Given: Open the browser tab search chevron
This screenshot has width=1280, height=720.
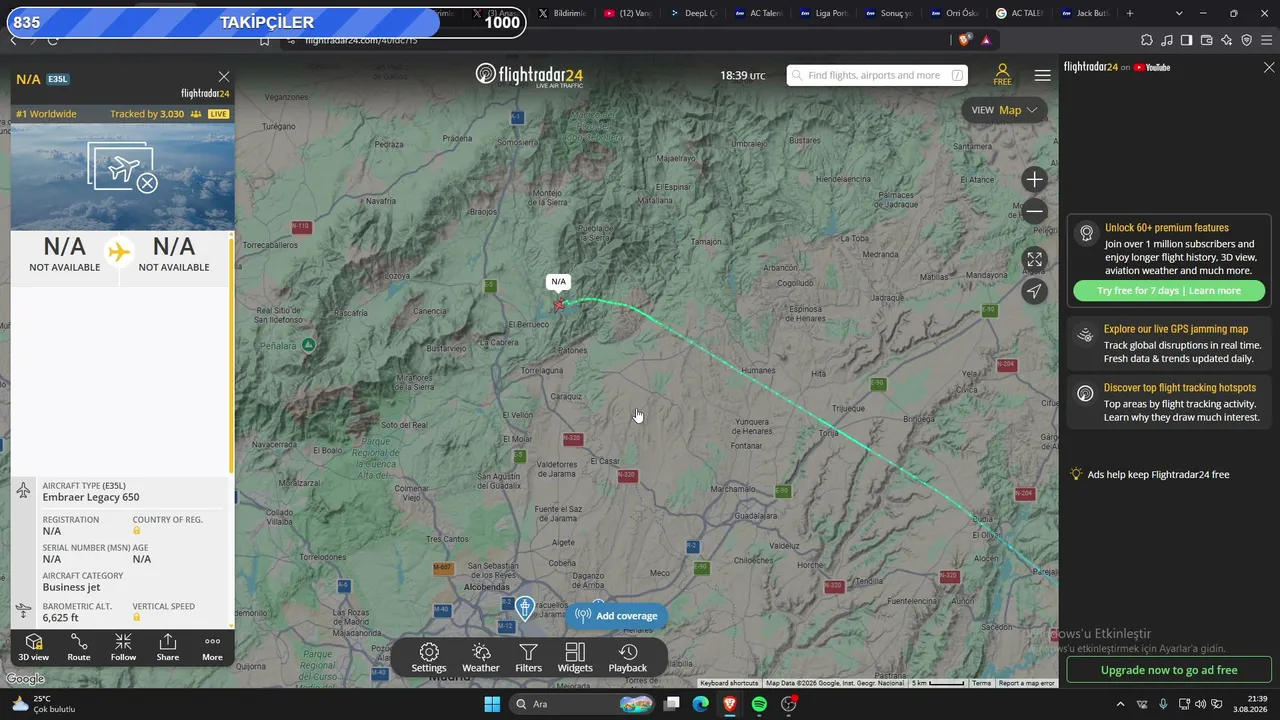Looking at the screenshot, I should 1179,13.
